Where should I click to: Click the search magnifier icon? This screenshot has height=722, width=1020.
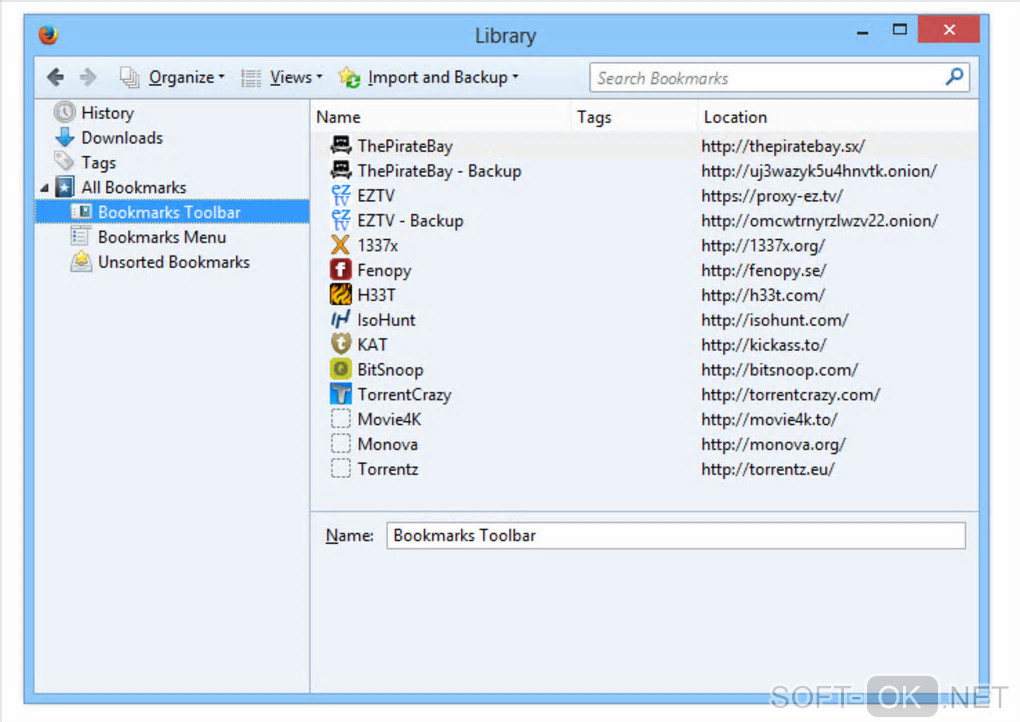coord(954,77)
